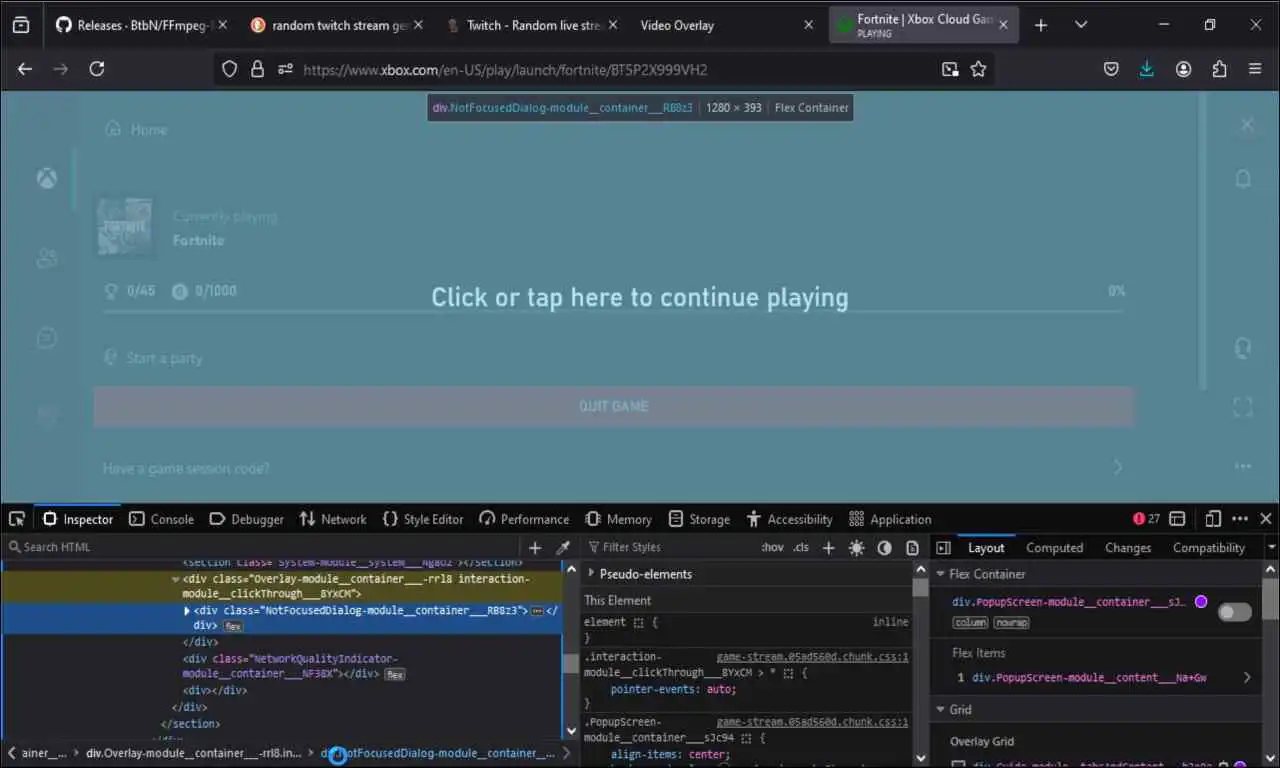Switch to the Debugger panel

pyautogui.click(x=247, y=519)
